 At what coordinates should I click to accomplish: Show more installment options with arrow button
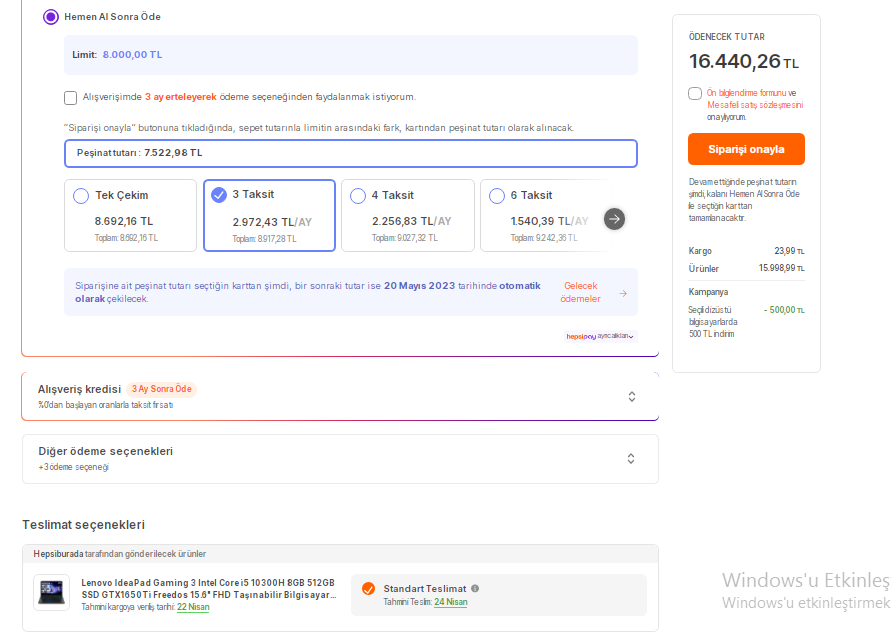pyautogui.click(x=614, y=219)
